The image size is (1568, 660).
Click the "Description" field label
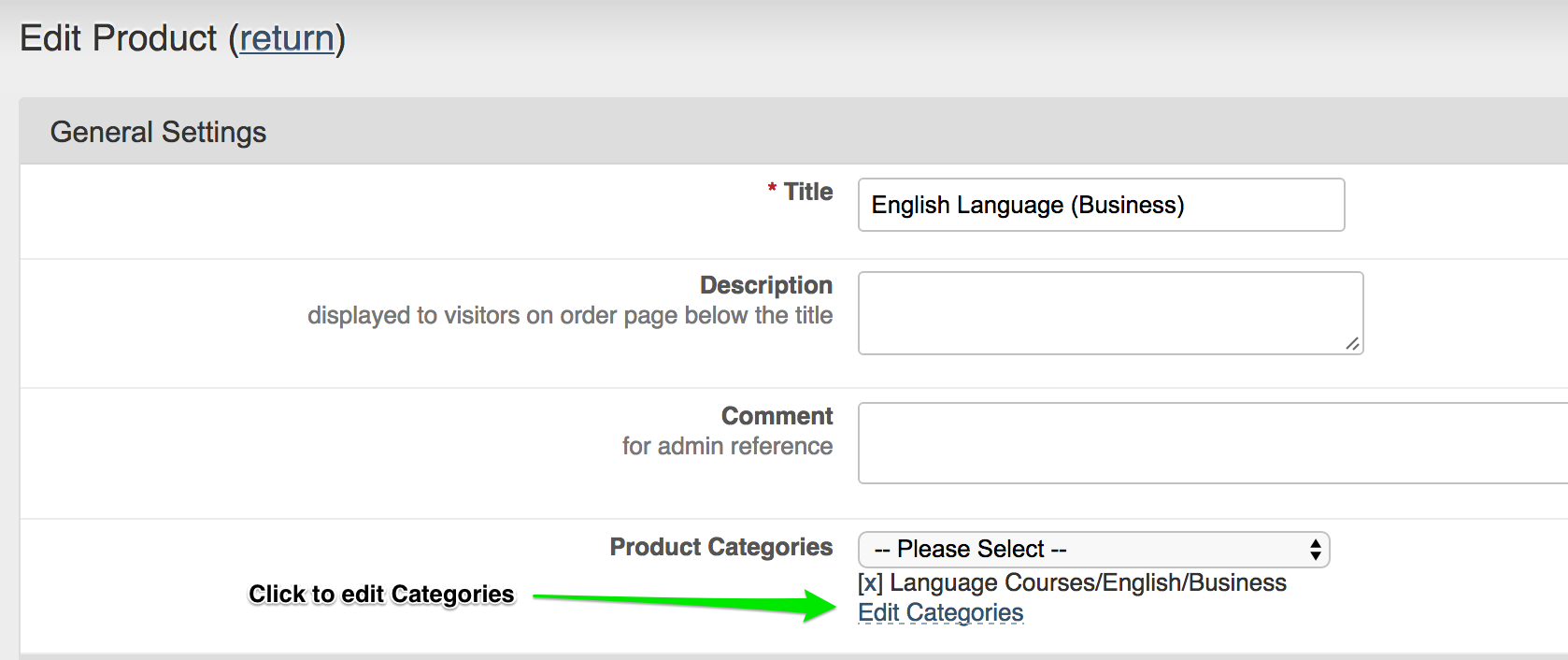765,285
